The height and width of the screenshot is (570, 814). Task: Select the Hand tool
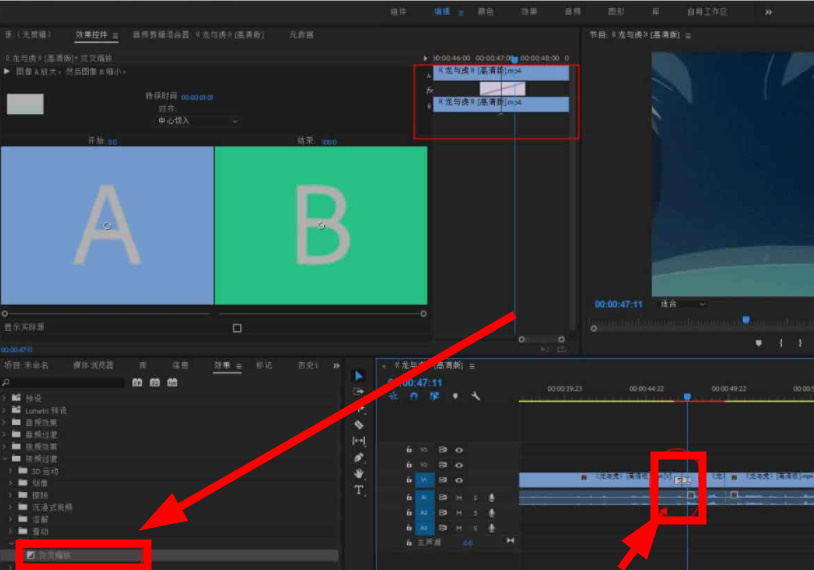[x=359, y=473]
